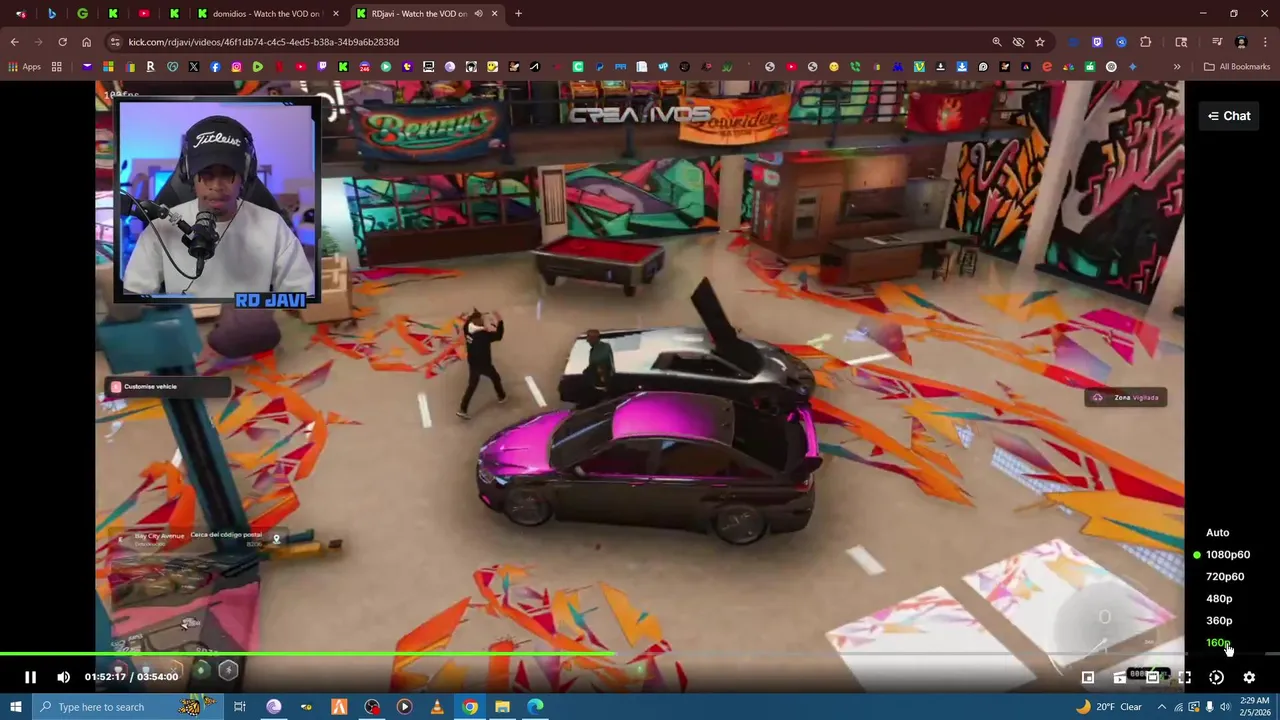The image size is (1280, 720).
Task: Toggle theater mode in the player
Action: click(x=1152, y=677)
